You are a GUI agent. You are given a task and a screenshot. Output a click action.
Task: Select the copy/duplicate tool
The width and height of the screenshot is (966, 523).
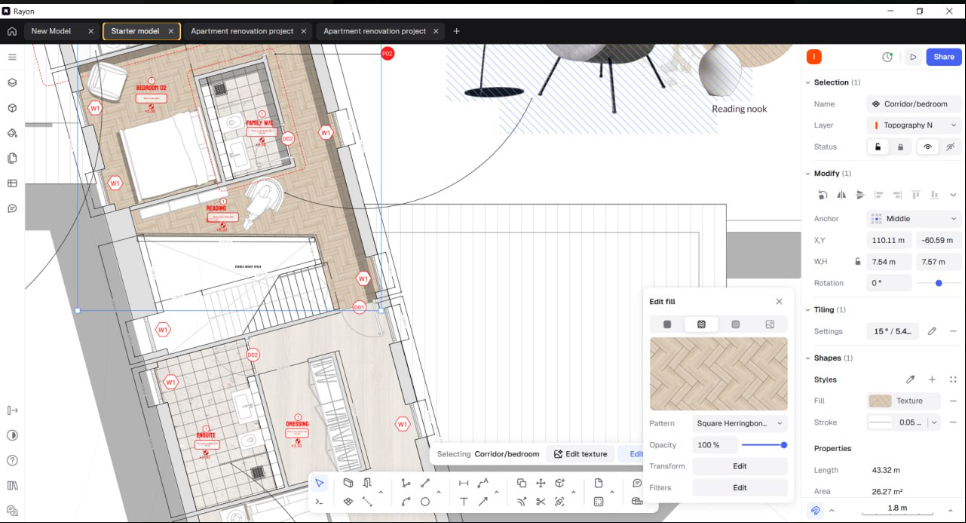click(521, 483)
